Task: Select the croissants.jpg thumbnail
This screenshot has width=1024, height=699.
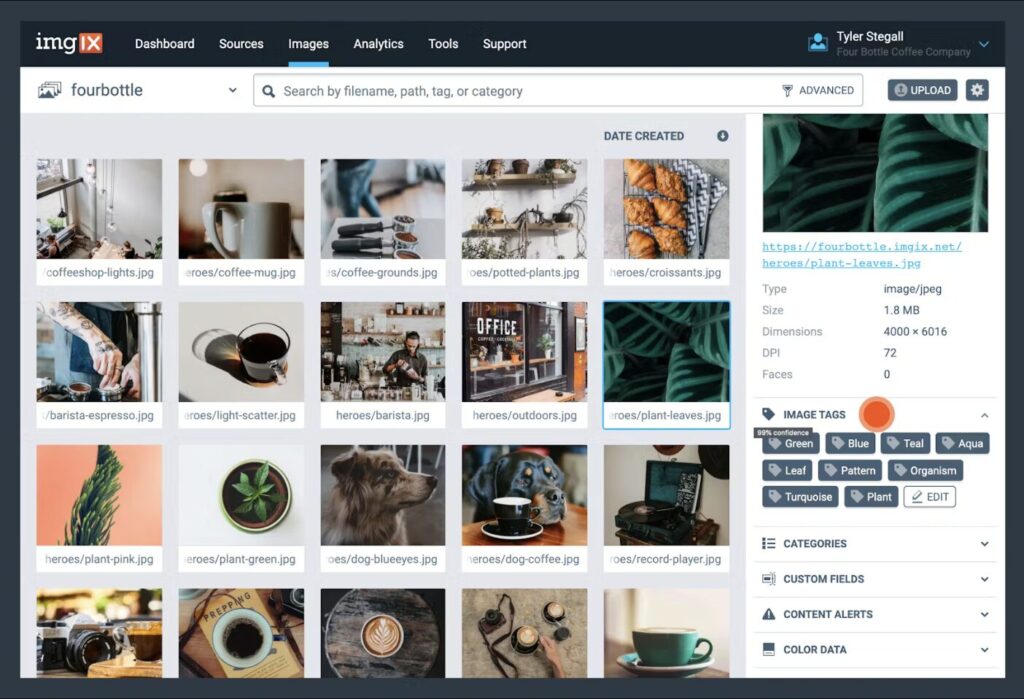Action: (x=666, y=210)
